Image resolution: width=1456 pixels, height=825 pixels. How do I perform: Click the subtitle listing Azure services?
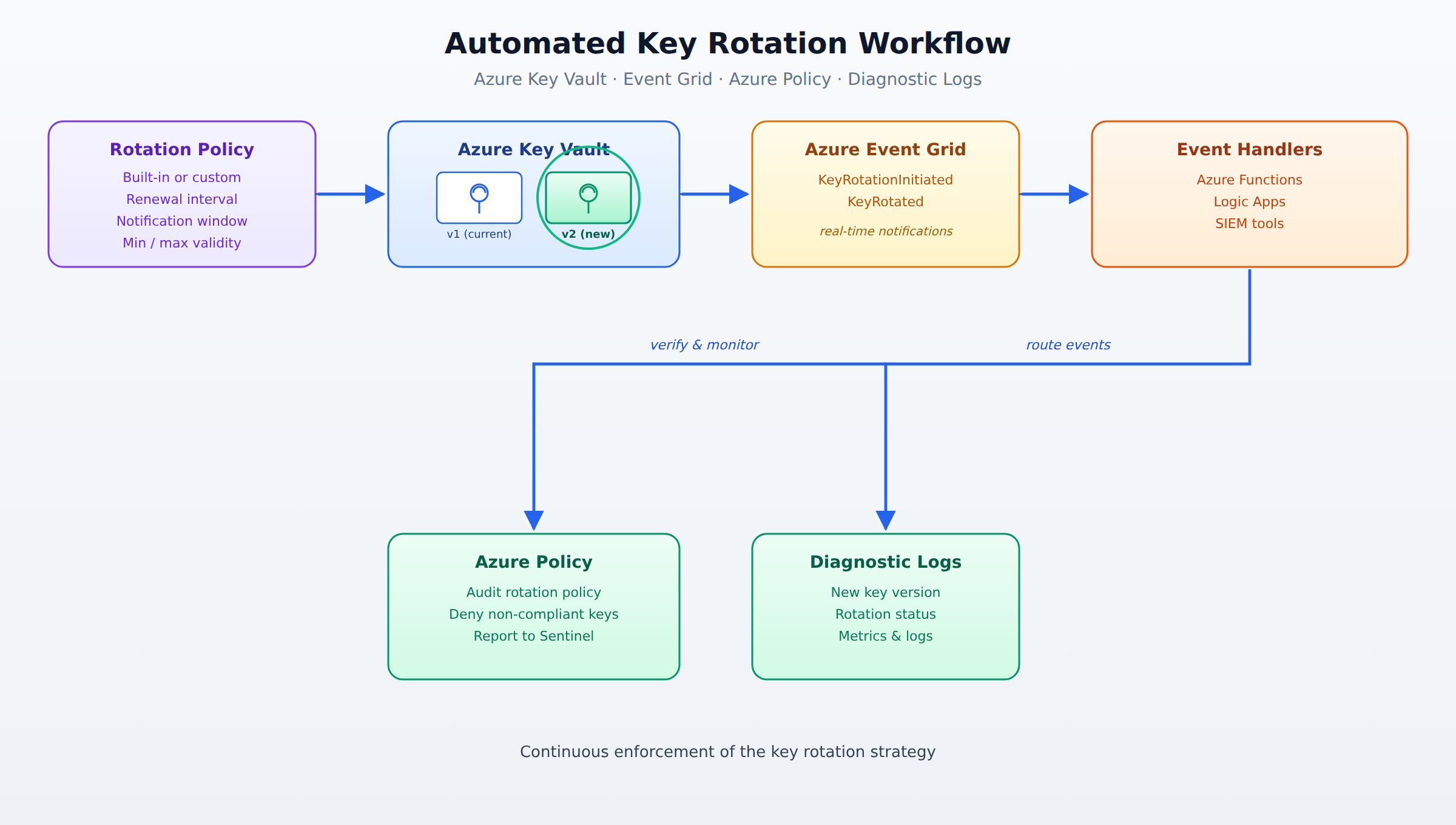click(728, 79)
